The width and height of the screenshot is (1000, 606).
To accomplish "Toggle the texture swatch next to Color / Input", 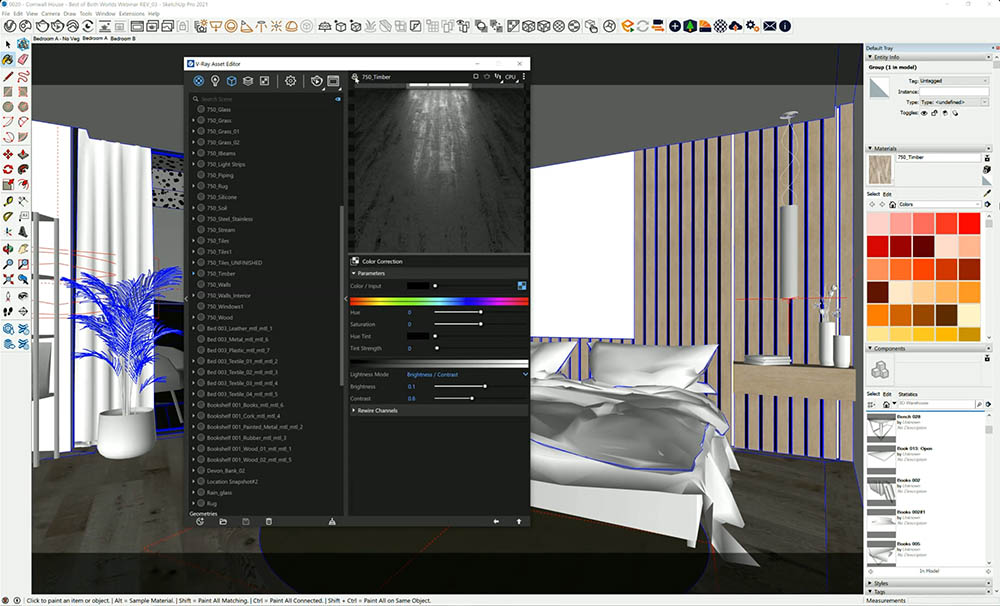I will coord(523,286).
